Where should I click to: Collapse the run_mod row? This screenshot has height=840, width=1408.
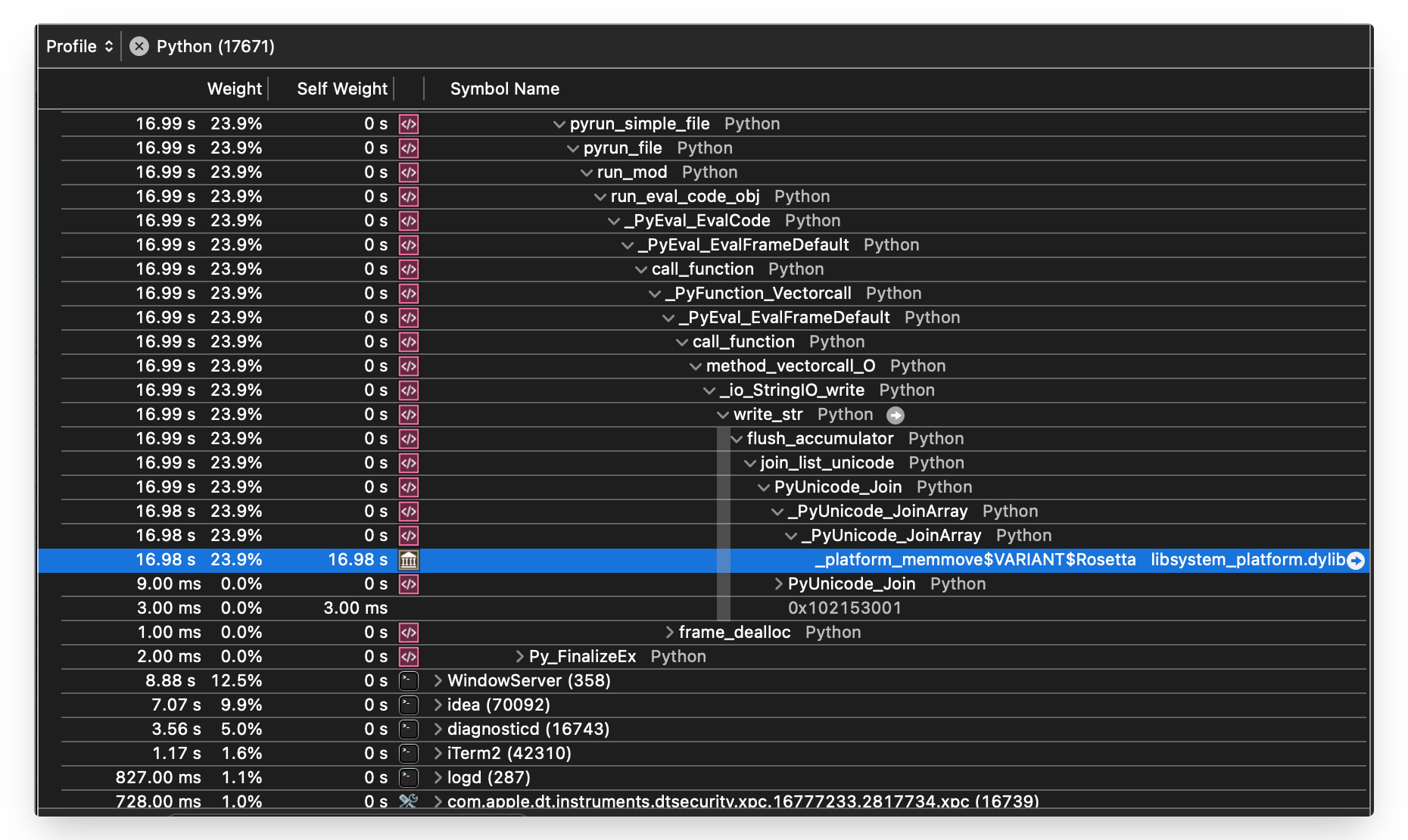587,173
